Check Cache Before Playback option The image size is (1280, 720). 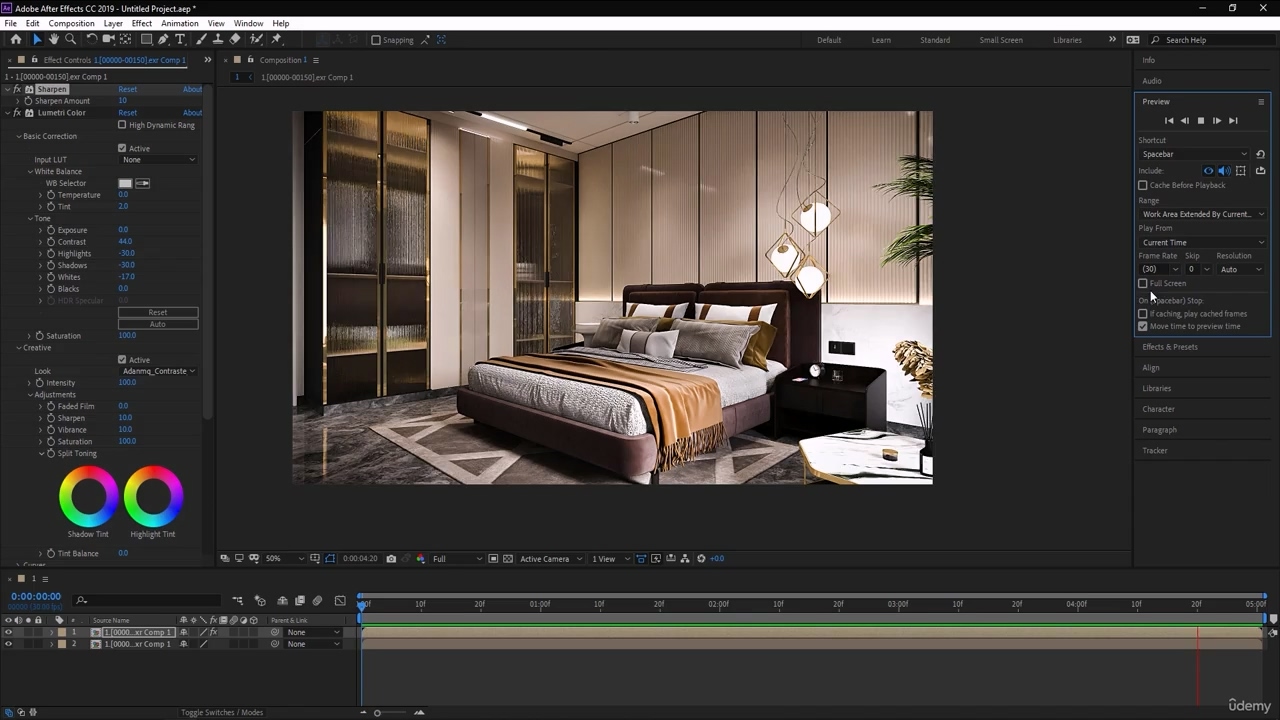(x=1143, y=185)
